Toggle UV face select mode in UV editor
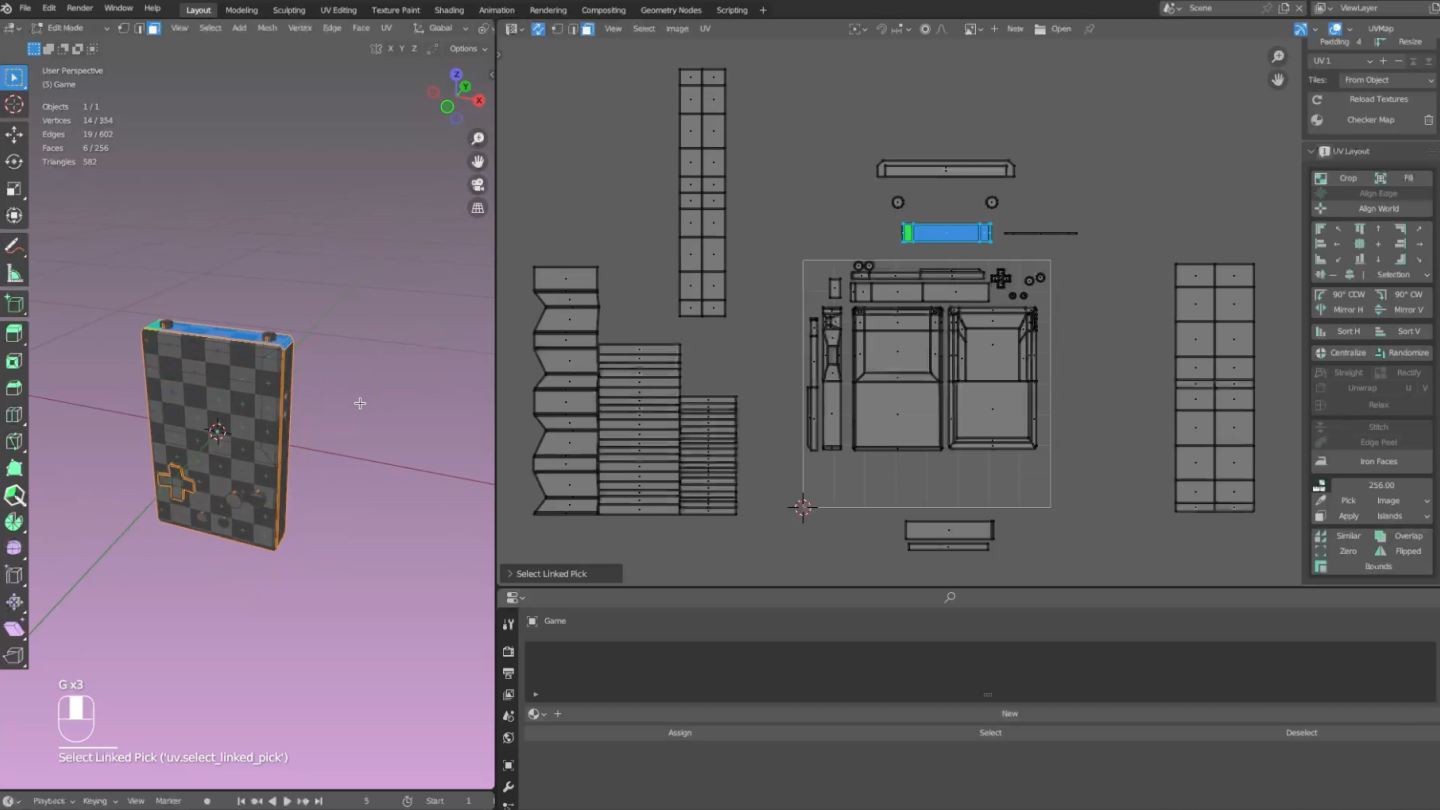Image resolution: width=1440 pixels, height=810 pixels. click(x=588, y=29)
